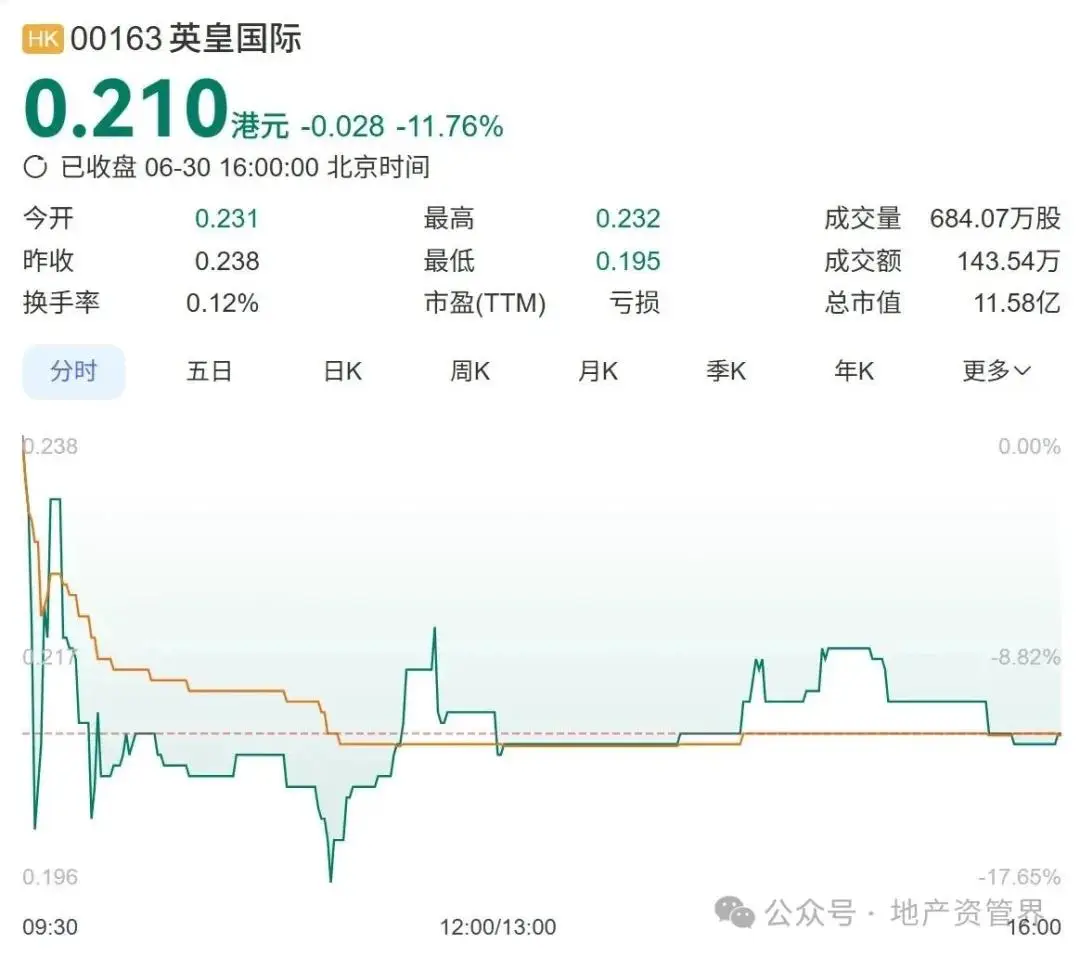Click the 成交量 value 684.07万股
The image size is (1080, 956).
[x=995, y=218]
